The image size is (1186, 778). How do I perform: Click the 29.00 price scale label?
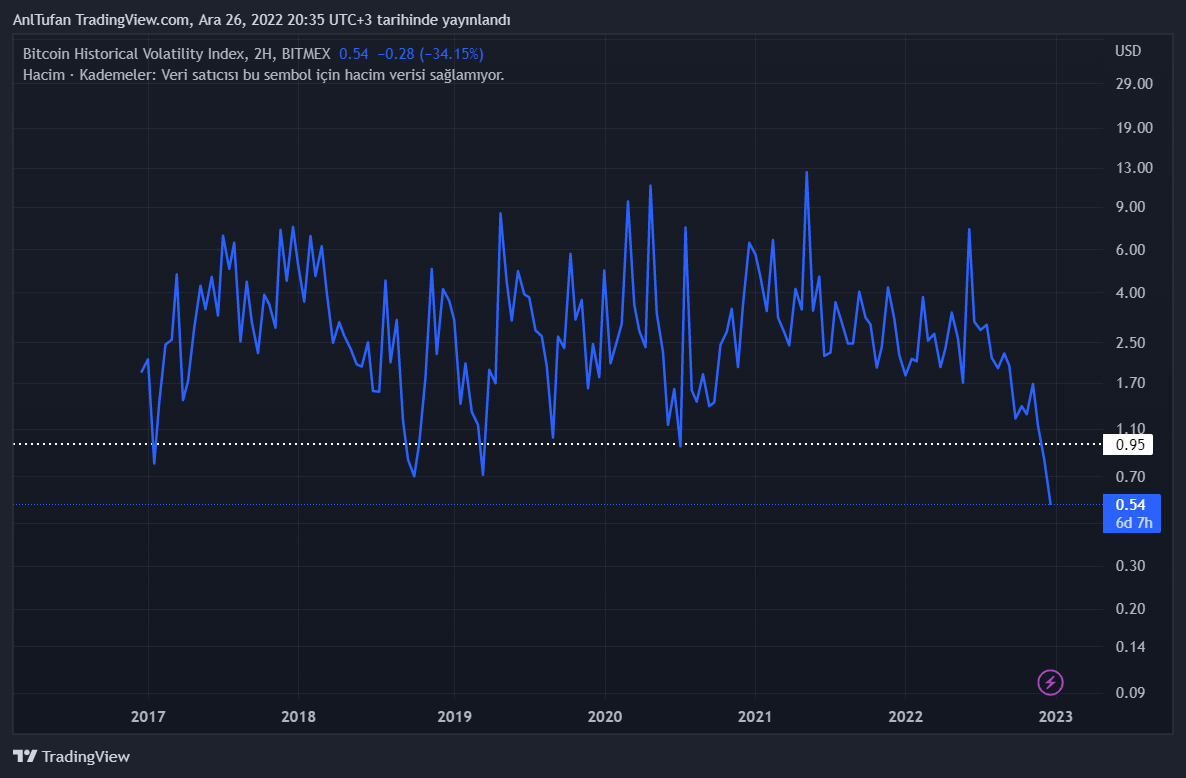(1134, 84)
